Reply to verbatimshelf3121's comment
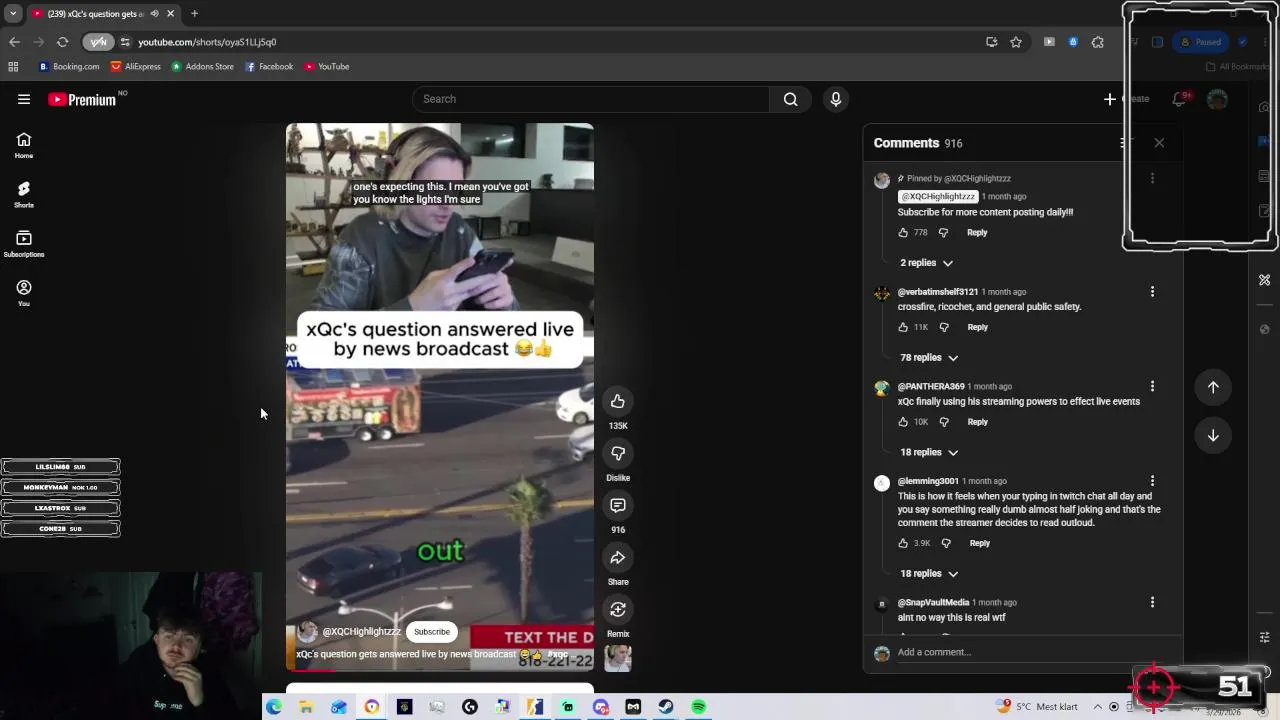The width and height of the screenshot is (1280, 720). pyautogui.click(x=977, y=327)
